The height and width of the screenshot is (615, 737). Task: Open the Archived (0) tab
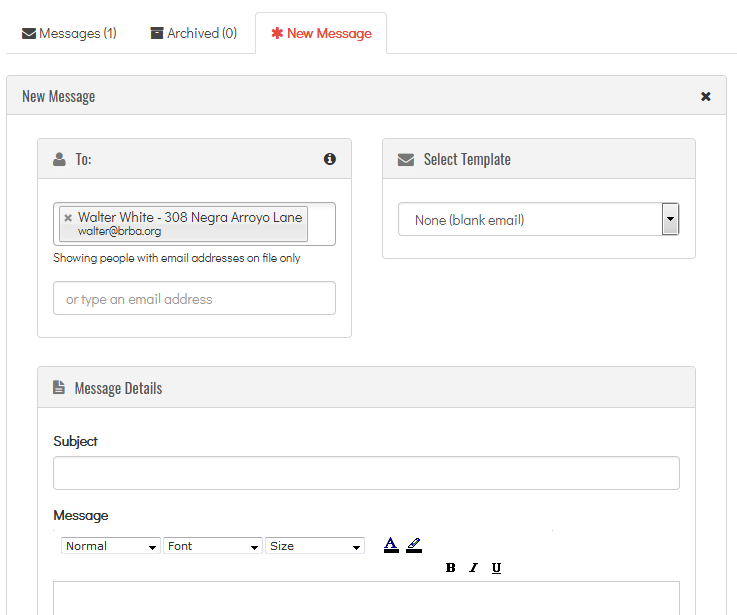pos(193,33)
